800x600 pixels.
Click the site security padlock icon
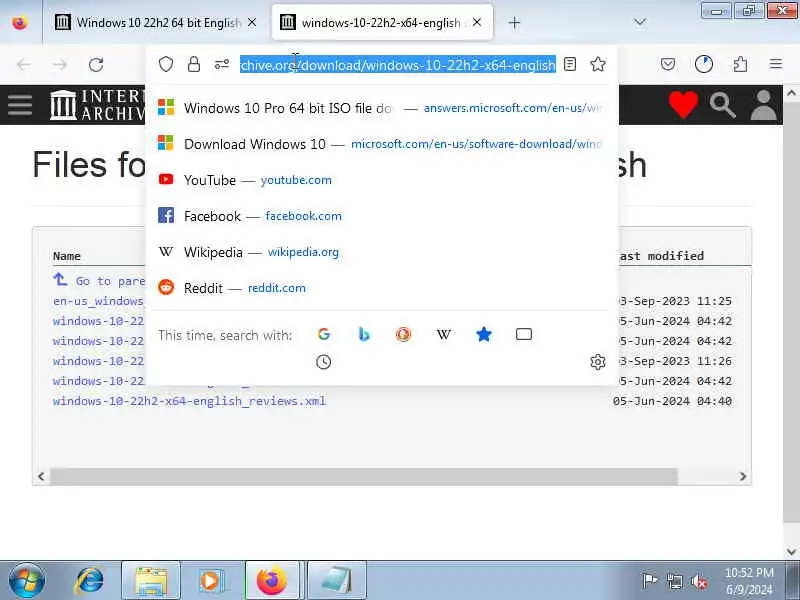tap(194, 64)
